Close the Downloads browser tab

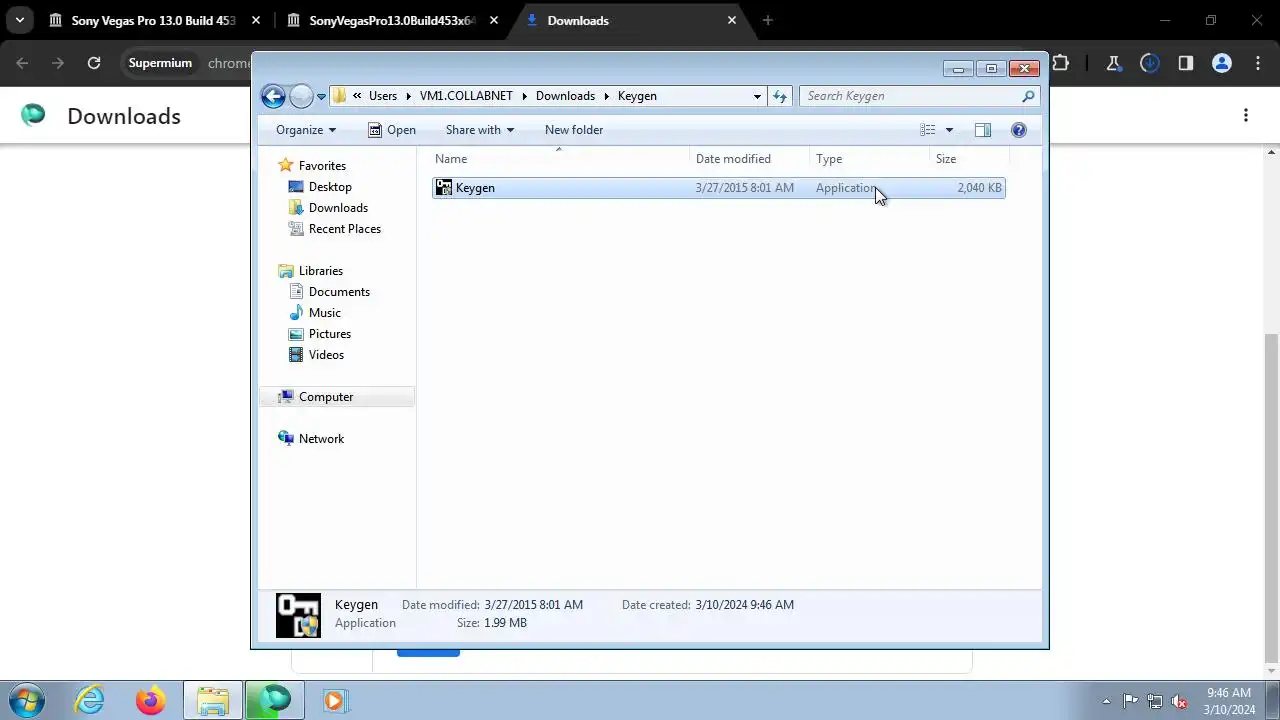point(732,20)
